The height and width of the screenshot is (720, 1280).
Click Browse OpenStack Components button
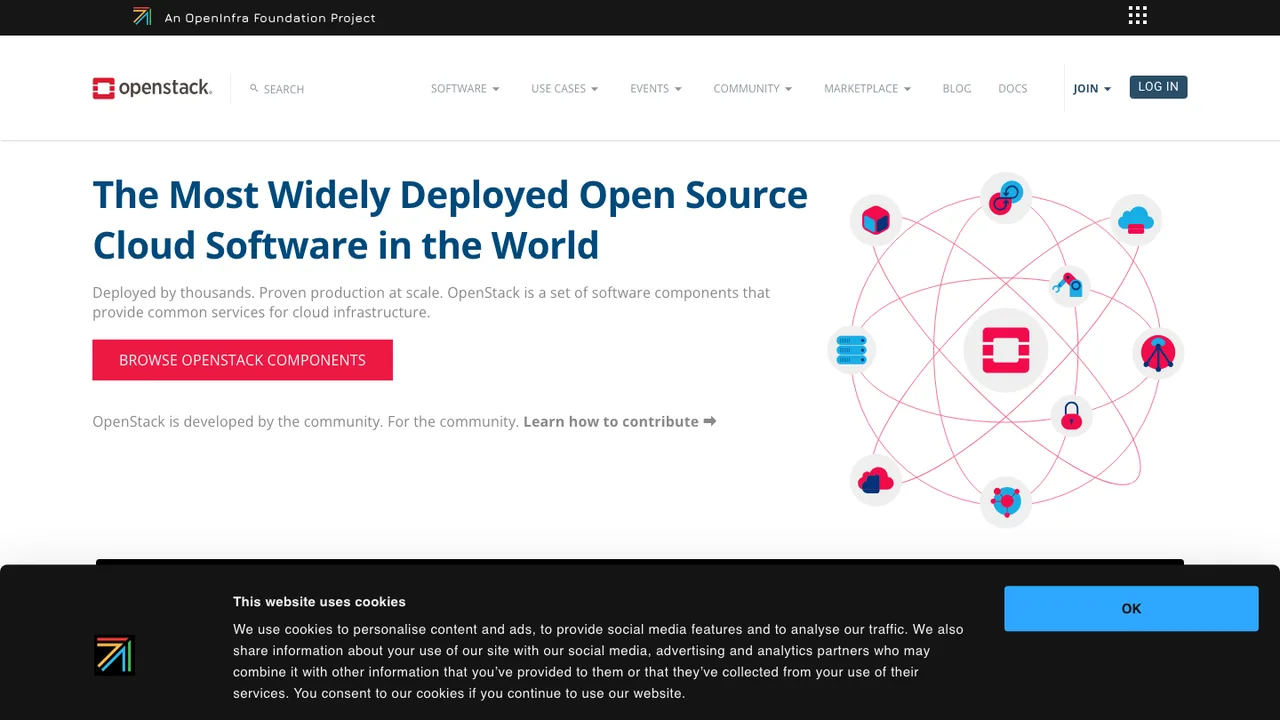coord(242,360)
